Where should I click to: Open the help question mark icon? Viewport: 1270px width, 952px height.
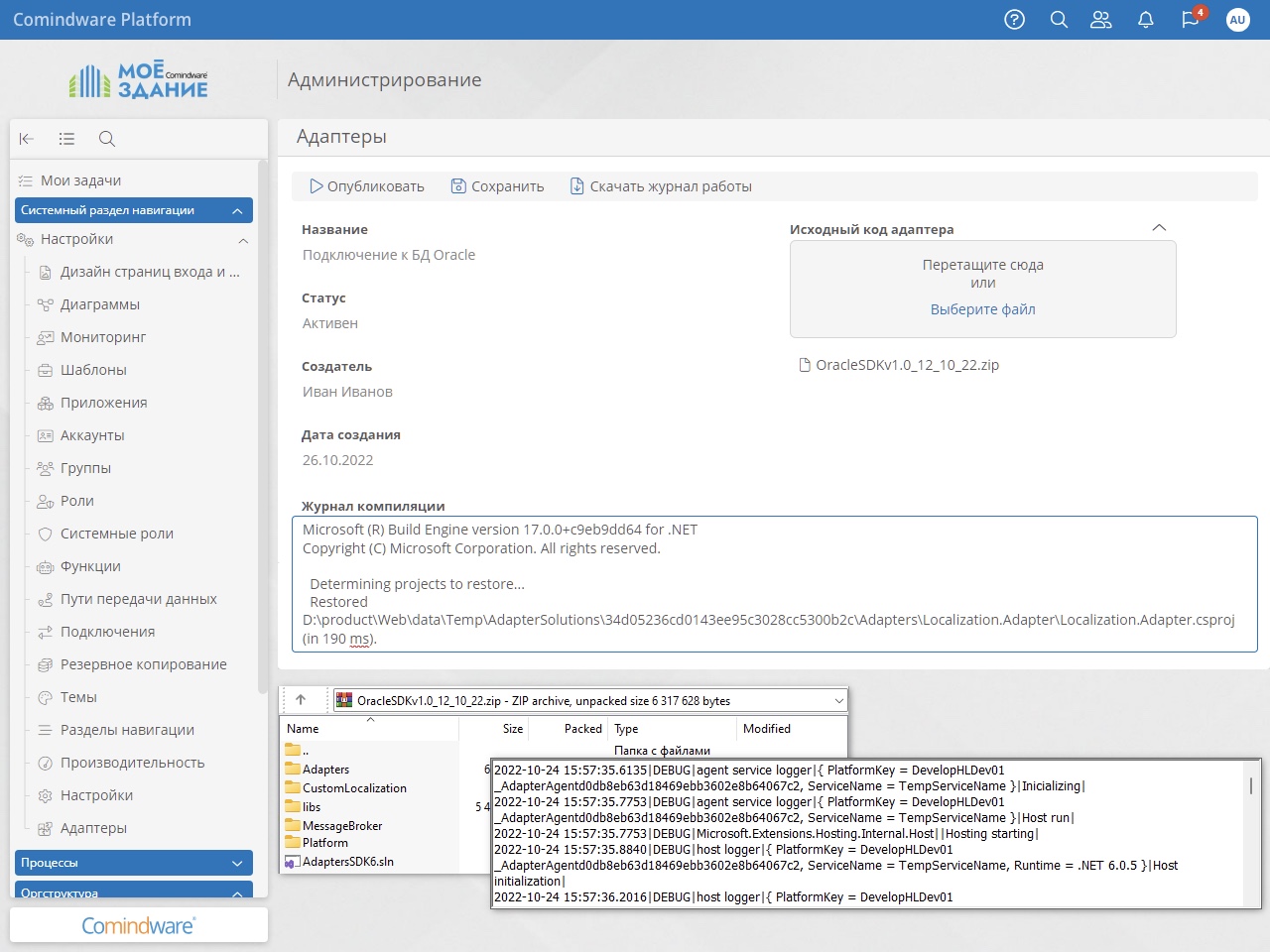point(1014,20)
